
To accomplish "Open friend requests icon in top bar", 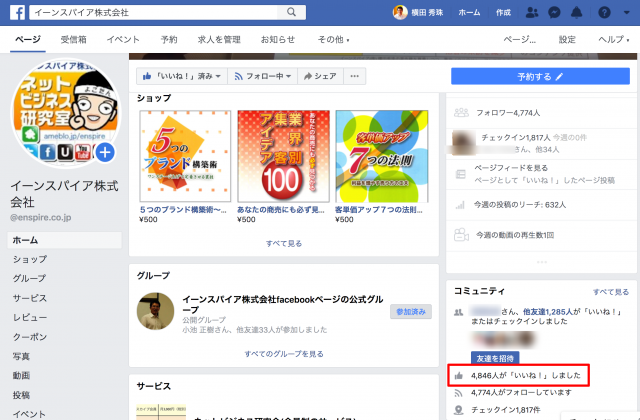I will pyautogui.click(x=532, y=13).
